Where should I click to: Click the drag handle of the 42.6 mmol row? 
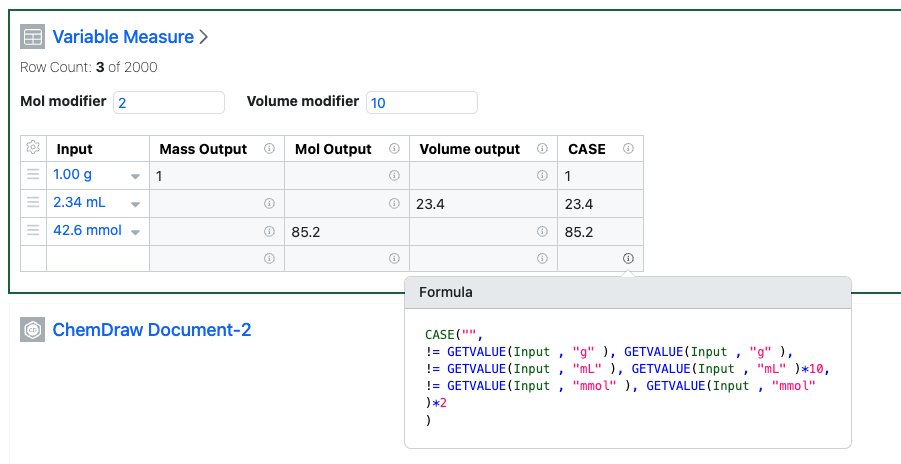(x=33, y=231)
